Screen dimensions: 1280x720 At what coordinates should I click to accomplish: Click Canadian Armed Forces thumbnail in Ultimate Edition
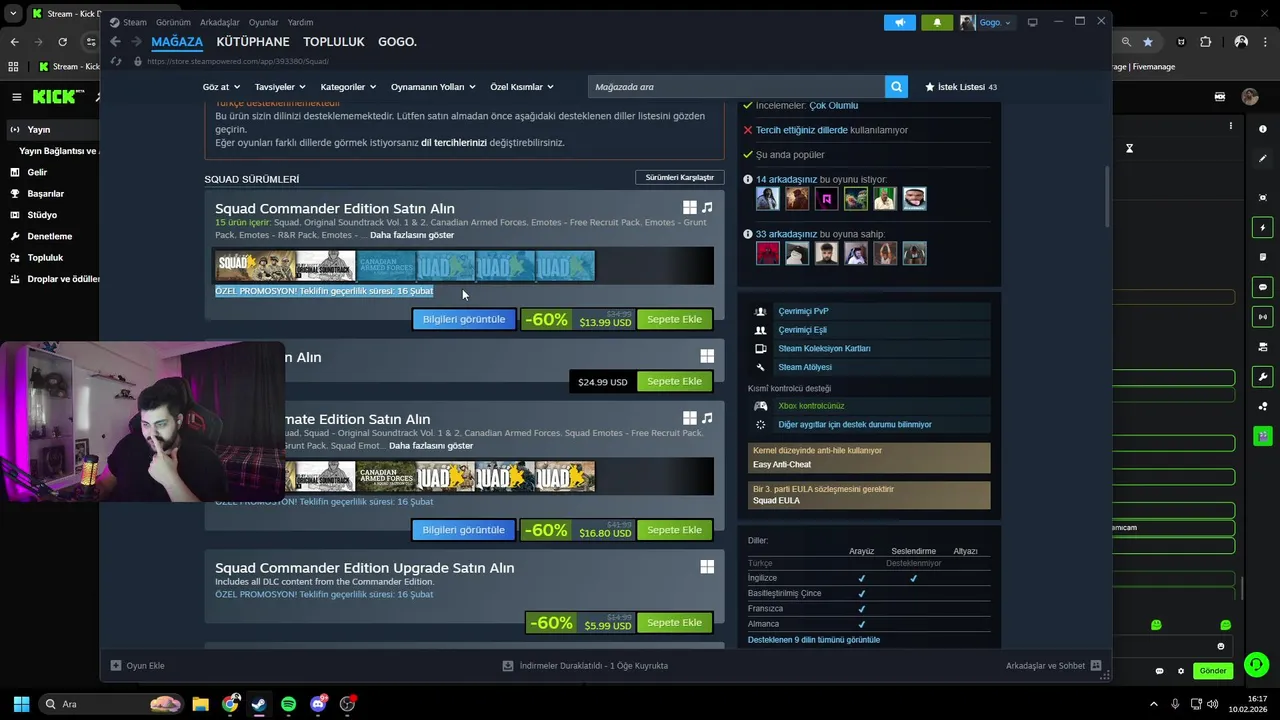click(385, 476)
